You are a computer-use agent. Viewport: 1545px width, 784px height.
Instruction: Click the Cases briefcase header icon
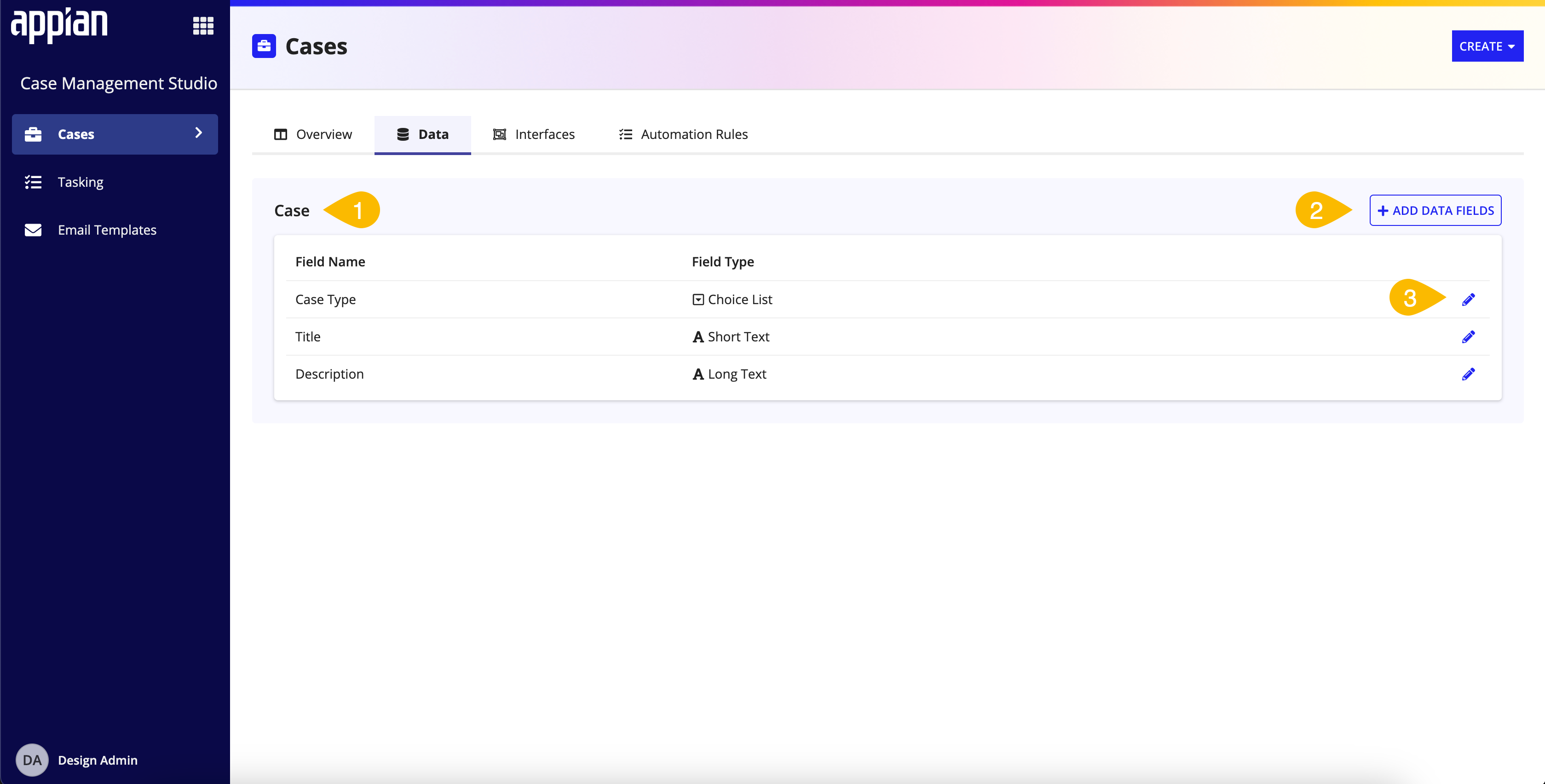pos(264,46)
